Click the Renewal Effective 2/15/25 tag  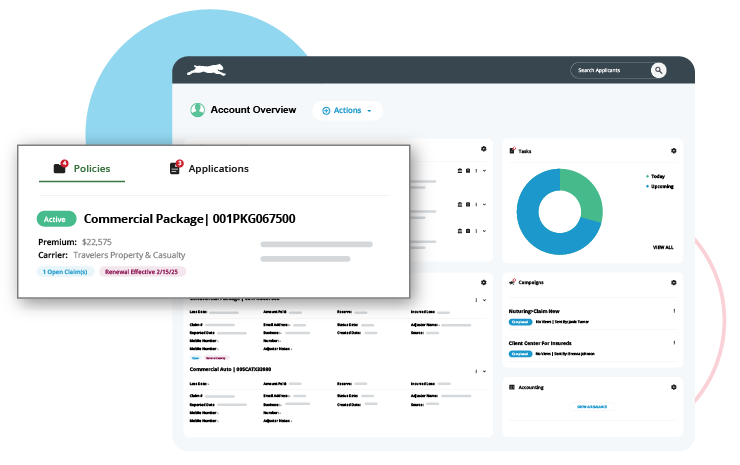pyautogui.click(x=142, y=272)
